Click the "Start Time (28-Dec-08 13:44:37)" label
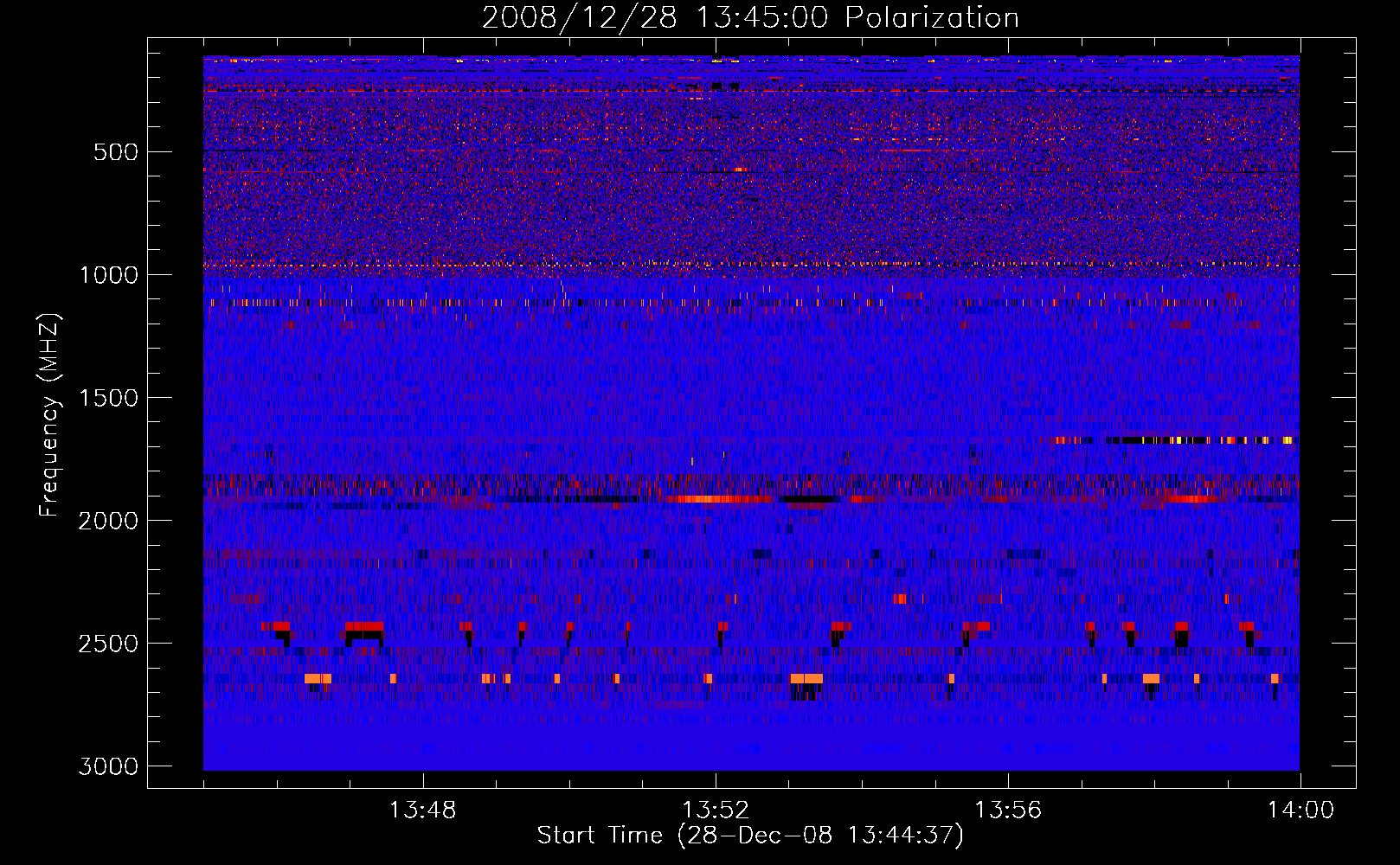Image resolution: width=1400 pixels, height=865 pixels. pos(750,836)
